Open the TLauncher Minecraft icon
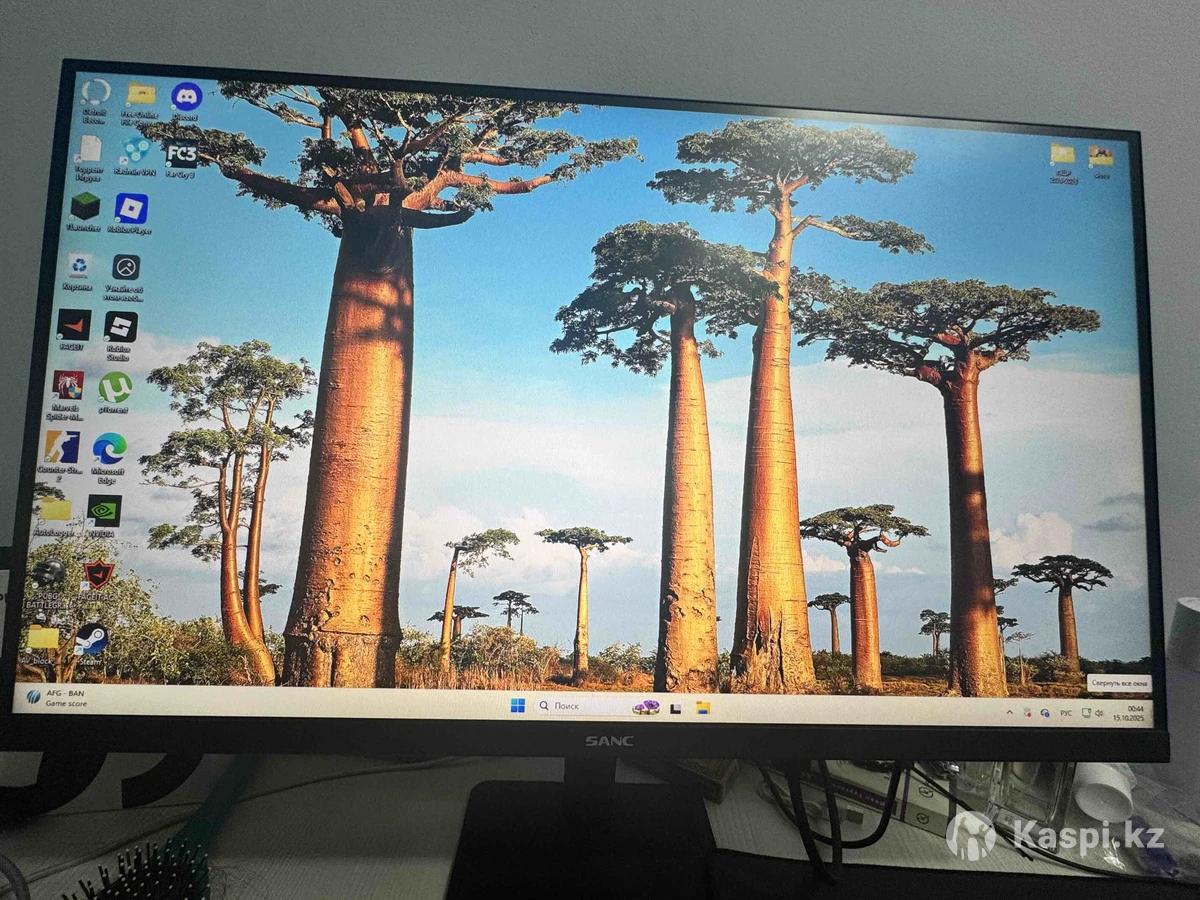Screen dimensions: 1200x900 85,207
